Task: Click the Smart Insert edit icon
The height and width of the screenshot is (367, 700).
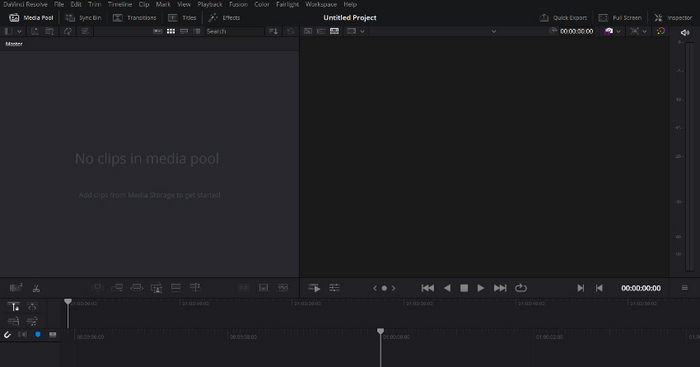Action: [x=97, y=288]
